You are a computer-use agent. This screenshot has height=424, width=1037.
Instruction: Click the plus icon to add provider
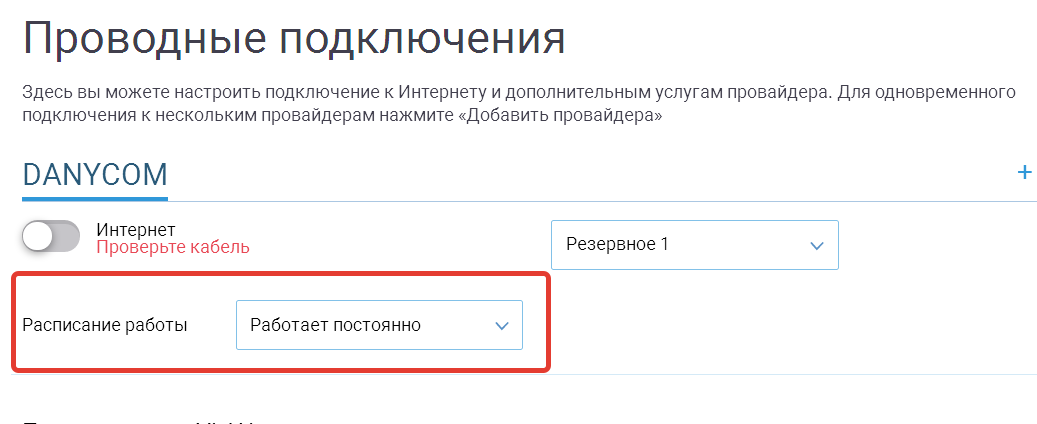[1024, 173]
